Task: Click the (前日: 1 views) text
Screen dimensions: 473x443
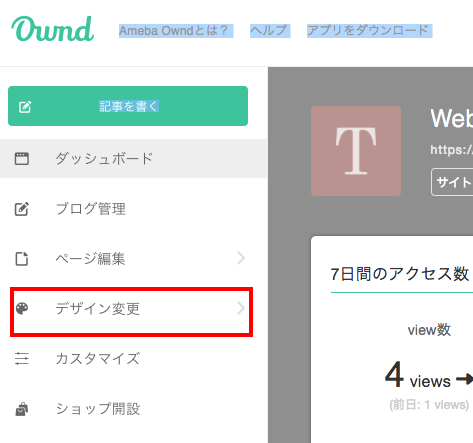Action: tap(429, 405)
